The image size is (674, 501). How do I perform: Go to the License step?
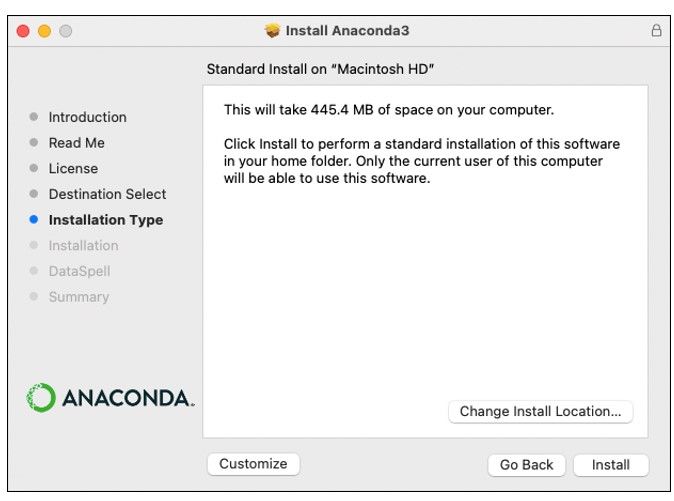coord(73,169)
